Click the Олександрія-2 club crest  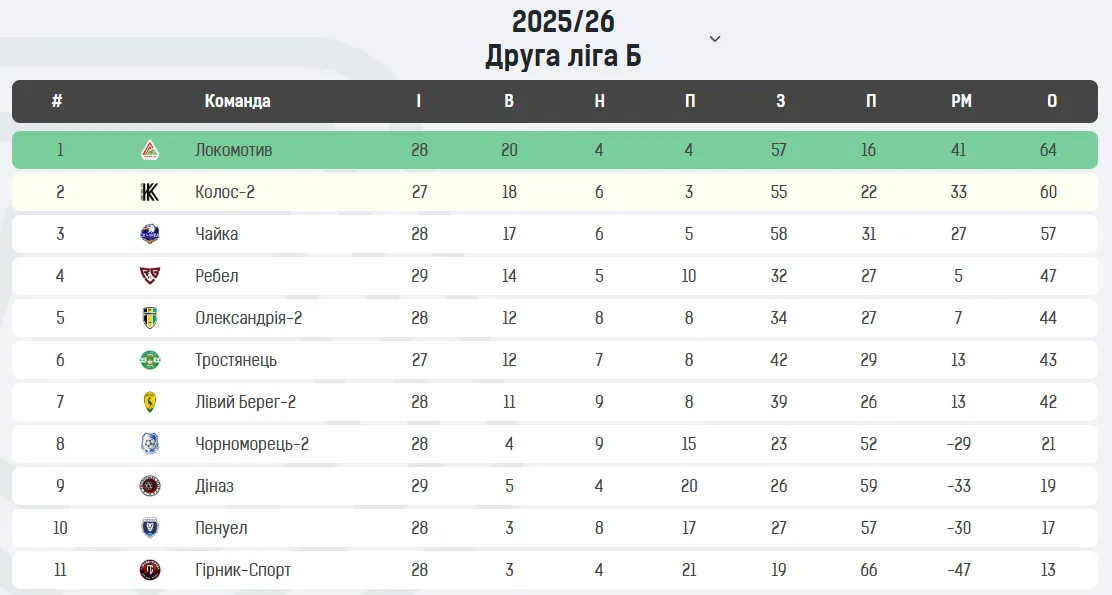point(150,318)
